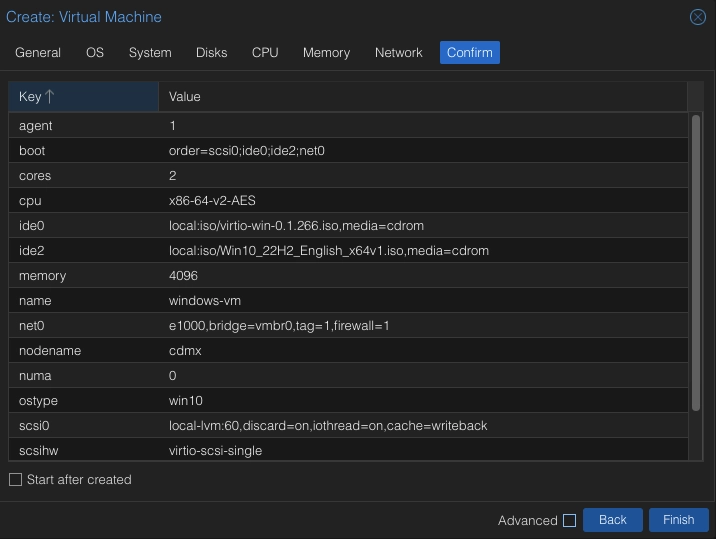Switch to the Memory tab
Viewport: 716px width, 539px height.
(x=326, y=53)
